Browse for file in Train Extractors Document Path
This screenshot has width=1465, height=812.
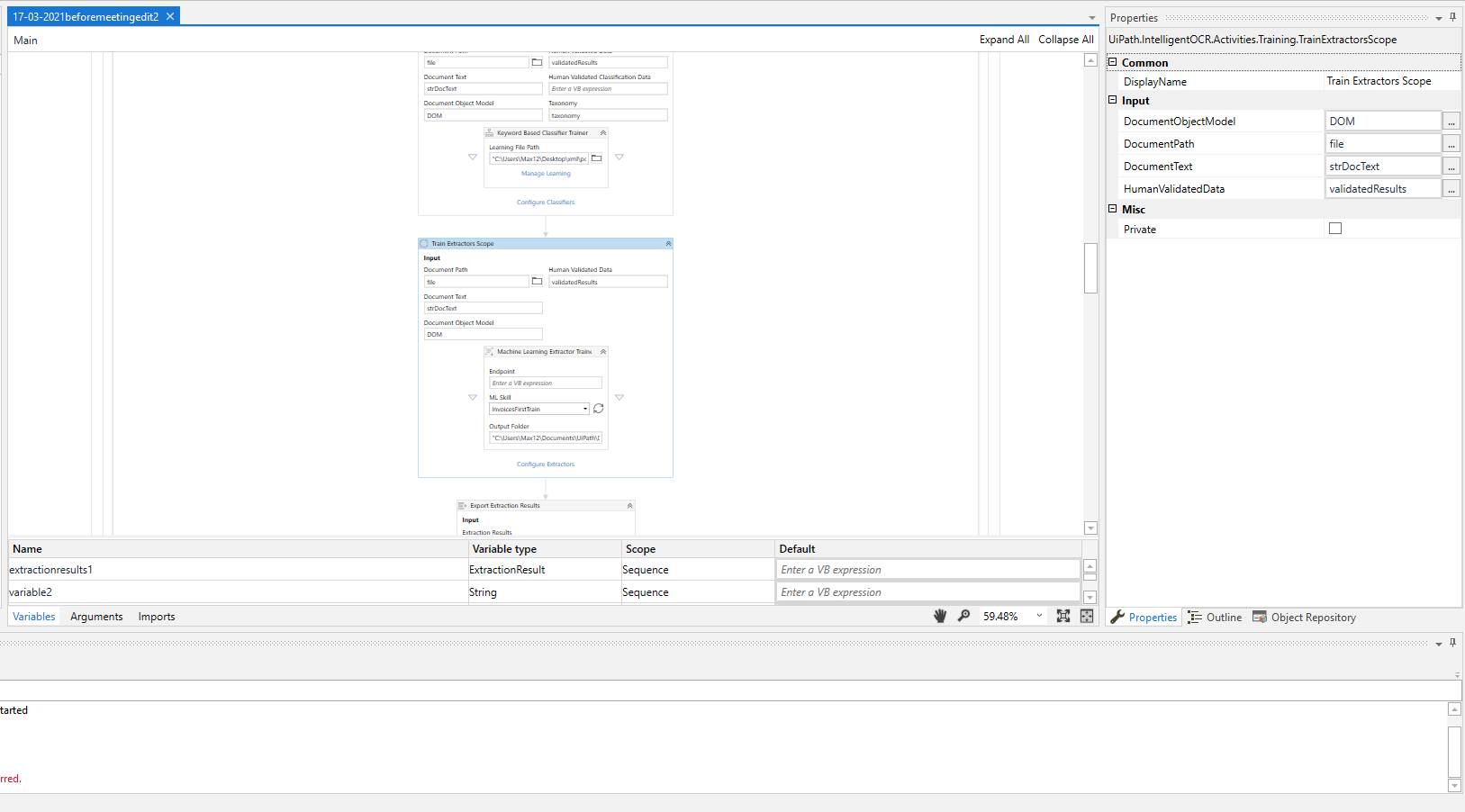(537, 282)
